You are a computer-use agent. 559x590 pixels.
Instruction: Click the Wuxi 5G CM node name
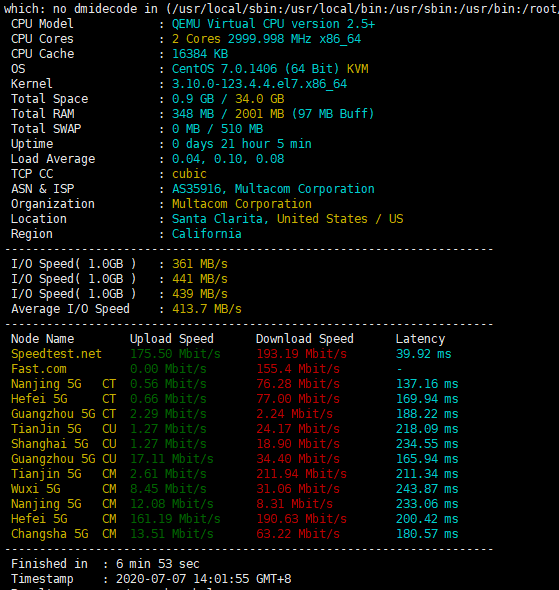63,489
